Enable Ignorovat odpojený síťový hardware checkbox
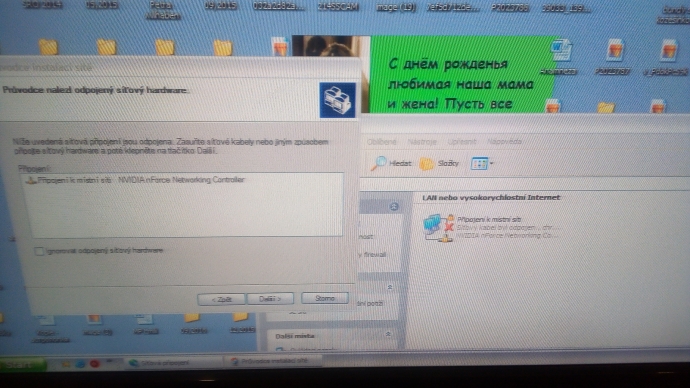690x388 pixels. pos(39,251)
